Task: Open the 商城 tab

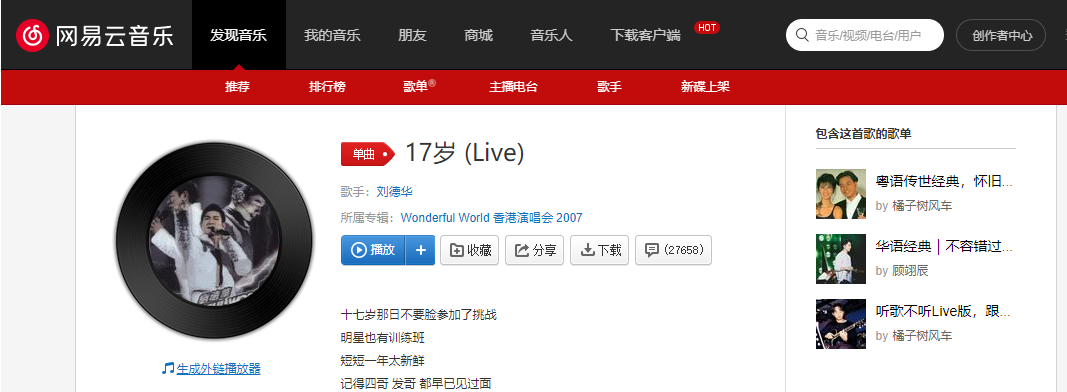Action: (478, 35)
